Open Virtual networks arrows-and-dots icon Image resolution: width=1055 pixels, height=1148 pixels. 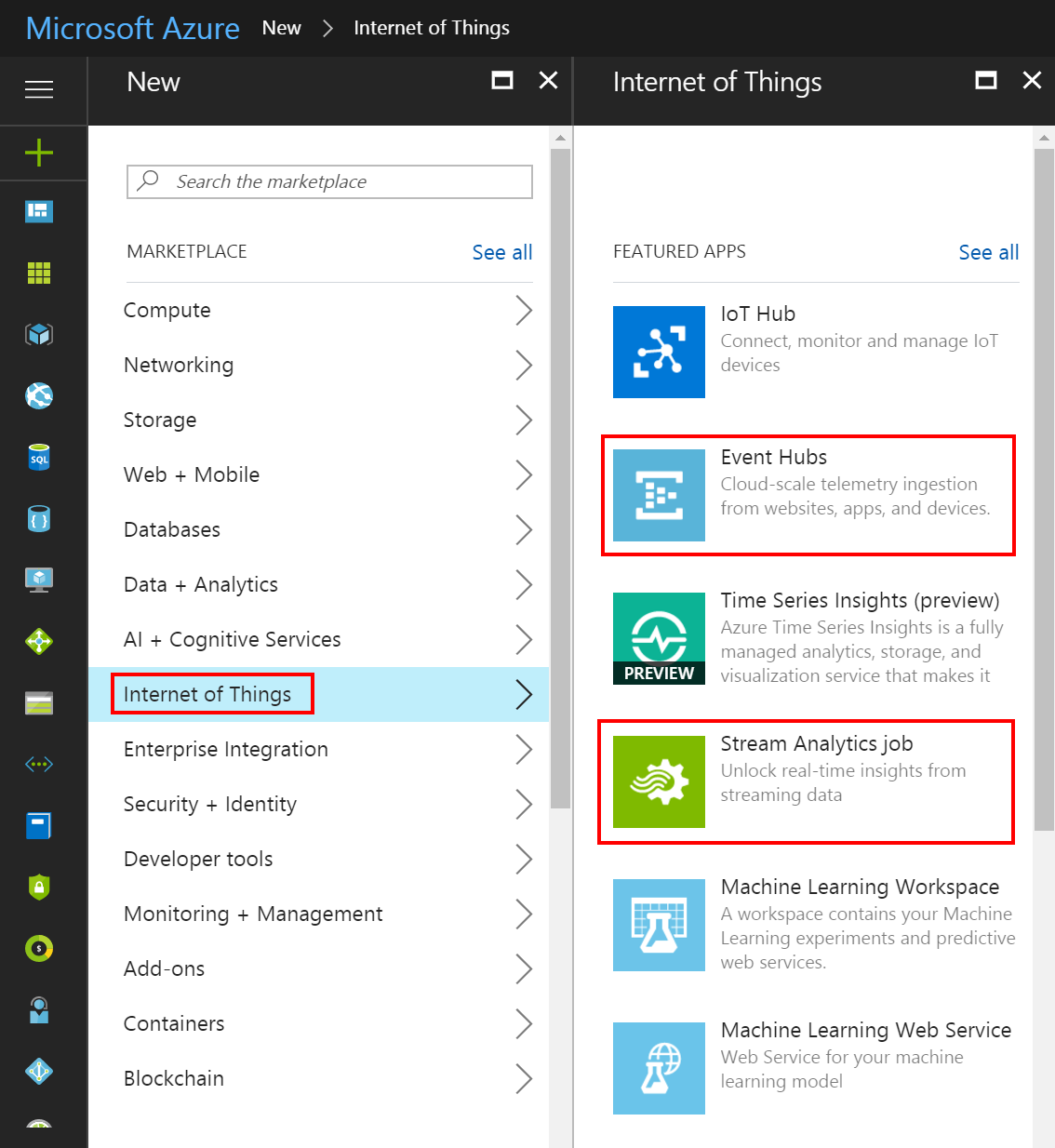(x=39, y=764)
